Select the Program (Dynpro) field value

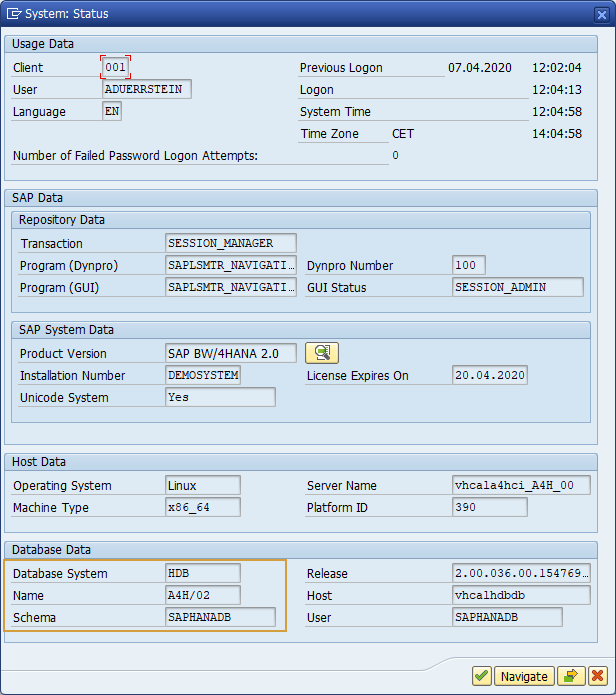coord(231,265)
